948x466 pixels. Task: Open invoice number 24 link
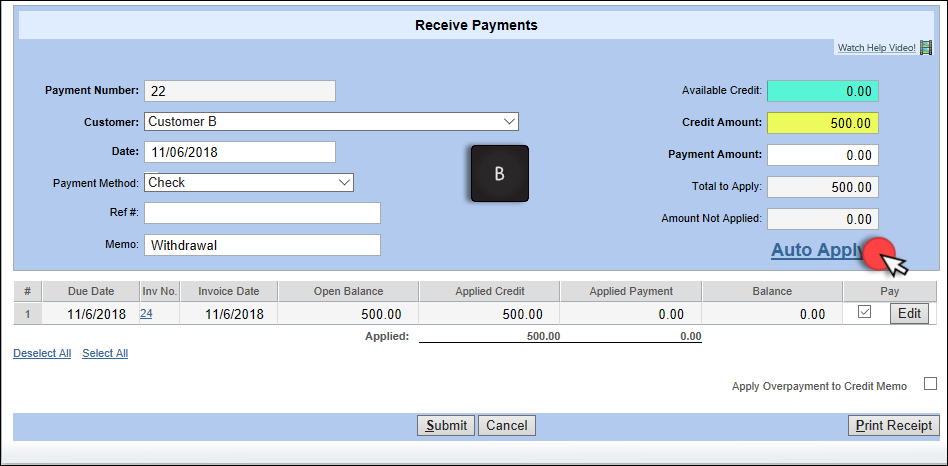pyautogui.click(x=146, y=314)
